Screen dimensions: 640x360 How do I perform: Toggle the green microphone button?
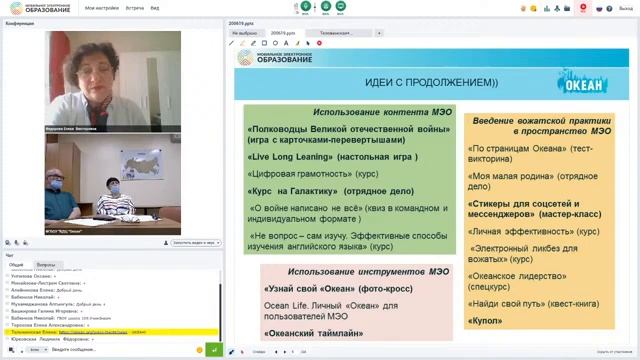pos(306,6)
